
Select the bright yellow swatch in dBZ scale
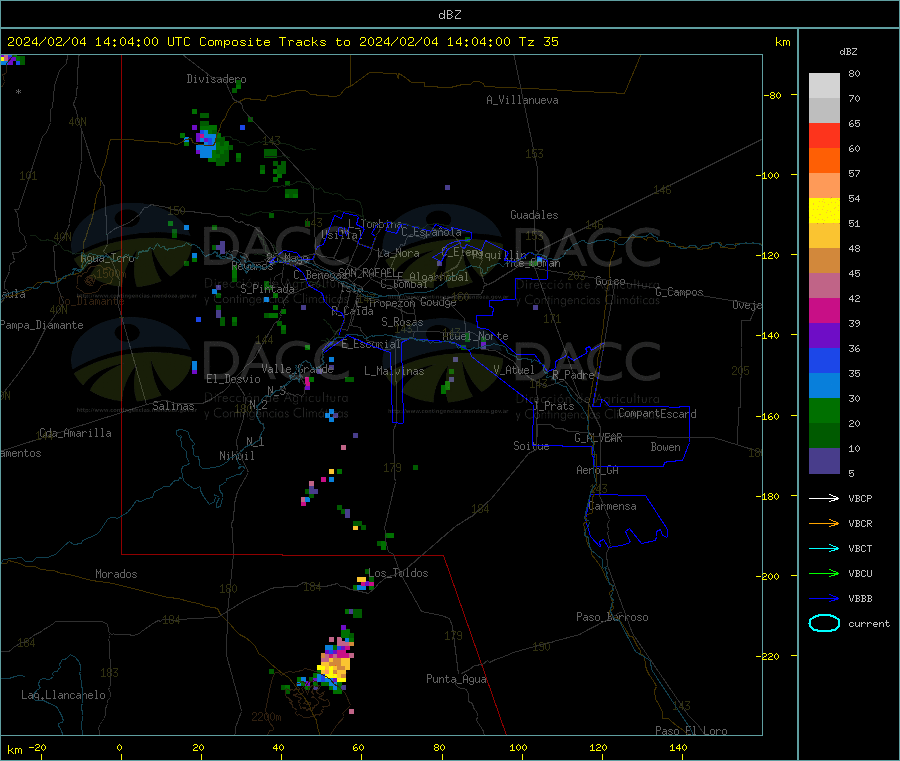824,211
